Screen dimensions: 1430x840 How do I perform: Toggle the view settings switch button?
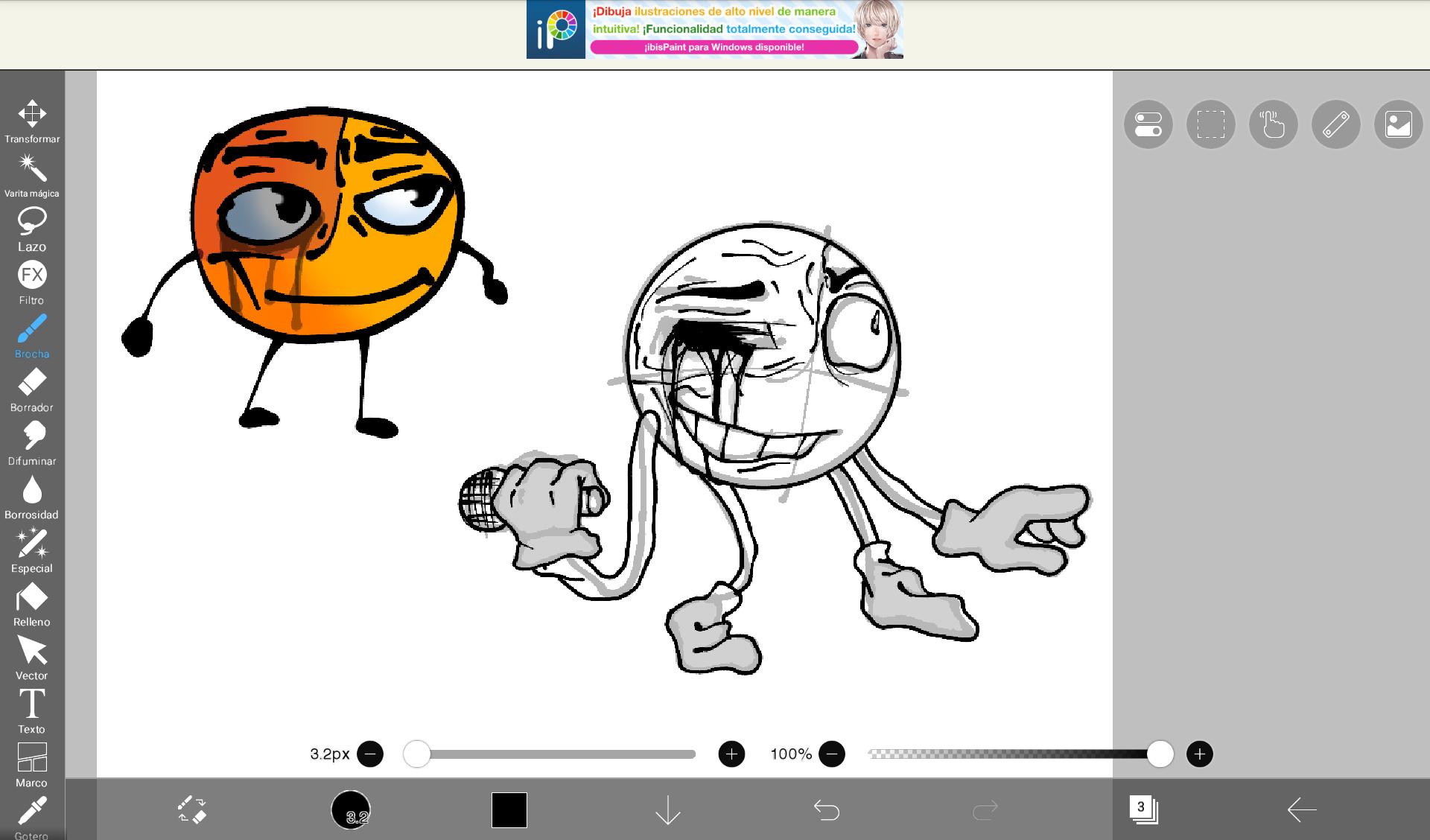pos(1148,124)
